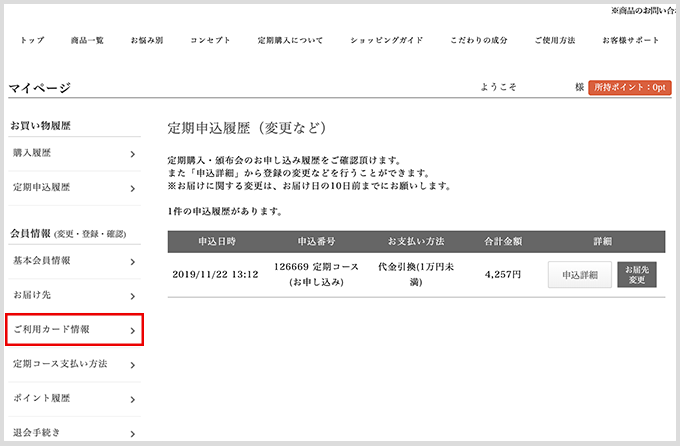Open the お悩み別 navigation item
The height and width of the screenshot is (446, 680).
tap(147, 40)
